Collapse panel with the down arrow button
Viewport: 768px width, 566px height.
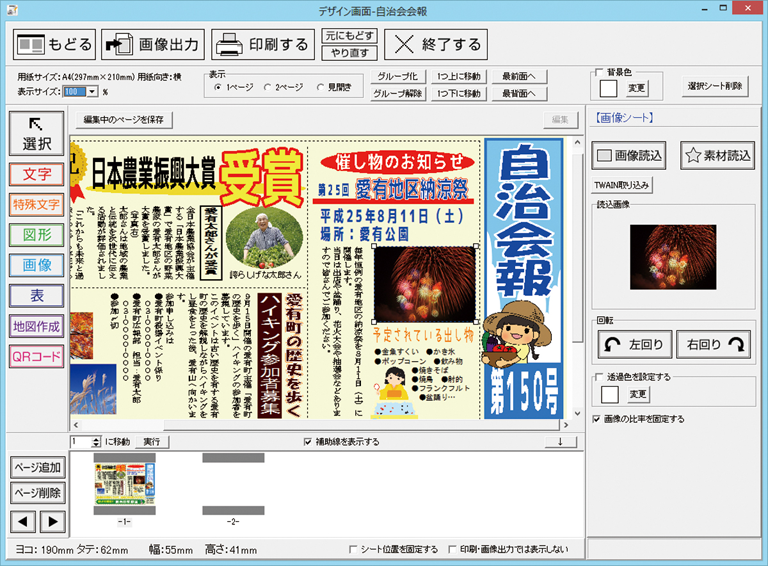pyautogui.click(x=559, y=441)
